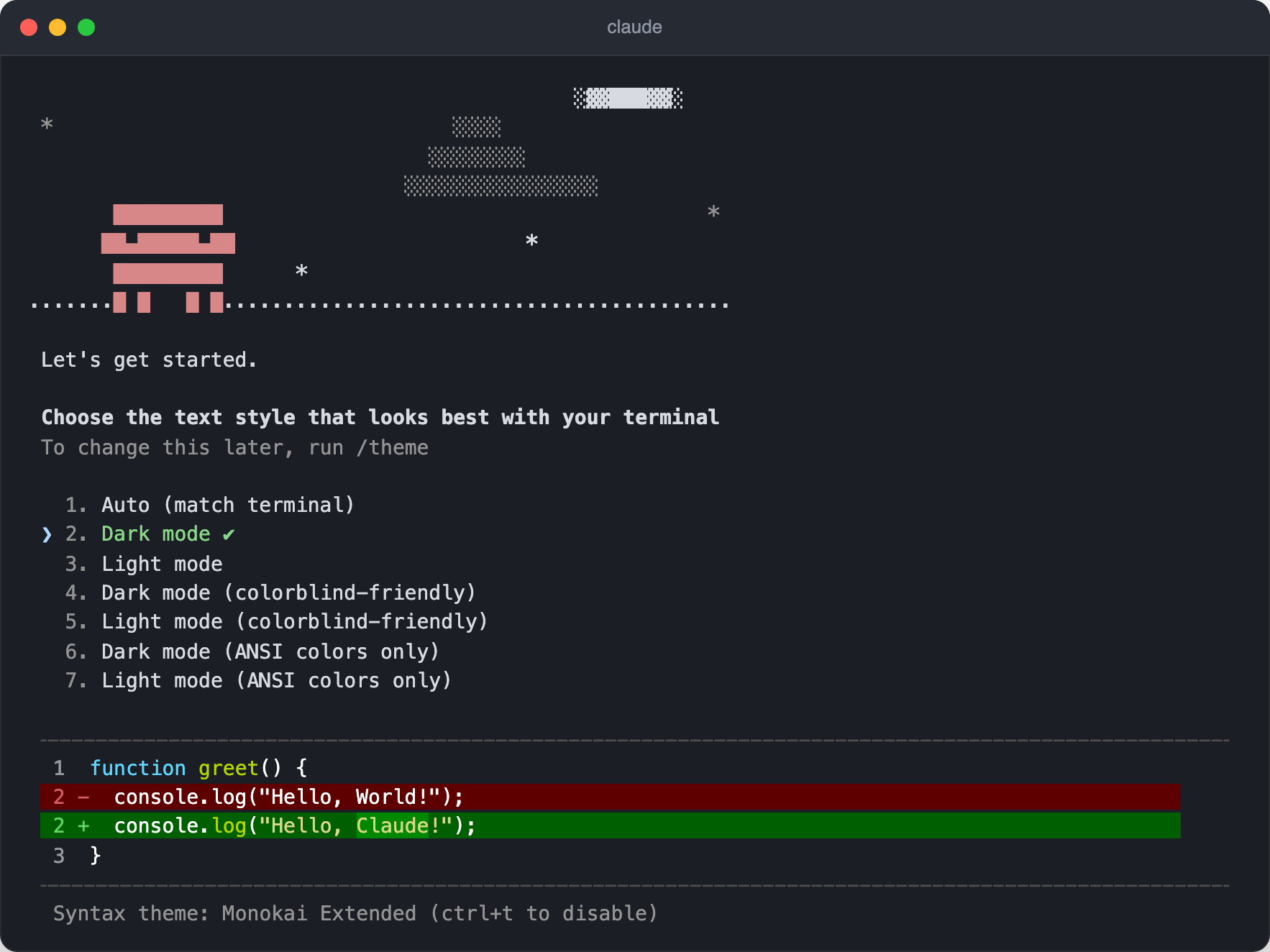The height and width of the screenshot is (952, 1270).
Task: Click the green checkmark beside Dark mode
Action: tap(229, 535)
